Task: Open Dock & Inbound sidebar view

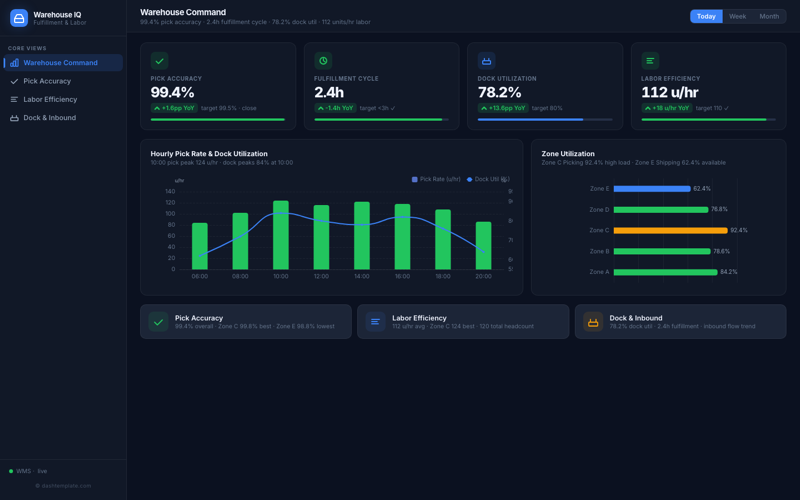Action: tap(49, 118)
